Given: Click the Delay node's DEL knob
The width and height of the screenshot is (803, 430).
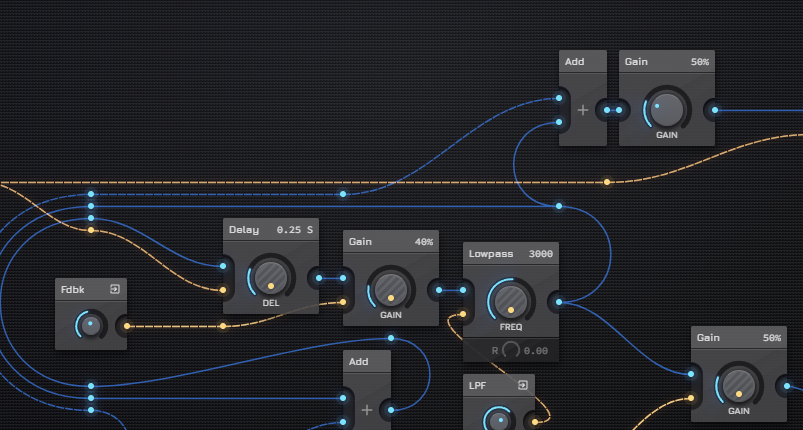Looking at the screenshot, I should (x=271, y=277).
